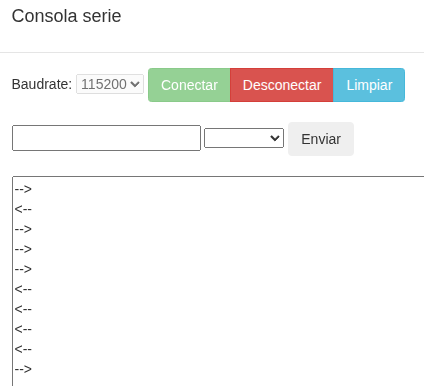
Task: Click the red Desconectar button
Action: pyautogui.click(x=282, y=85)
